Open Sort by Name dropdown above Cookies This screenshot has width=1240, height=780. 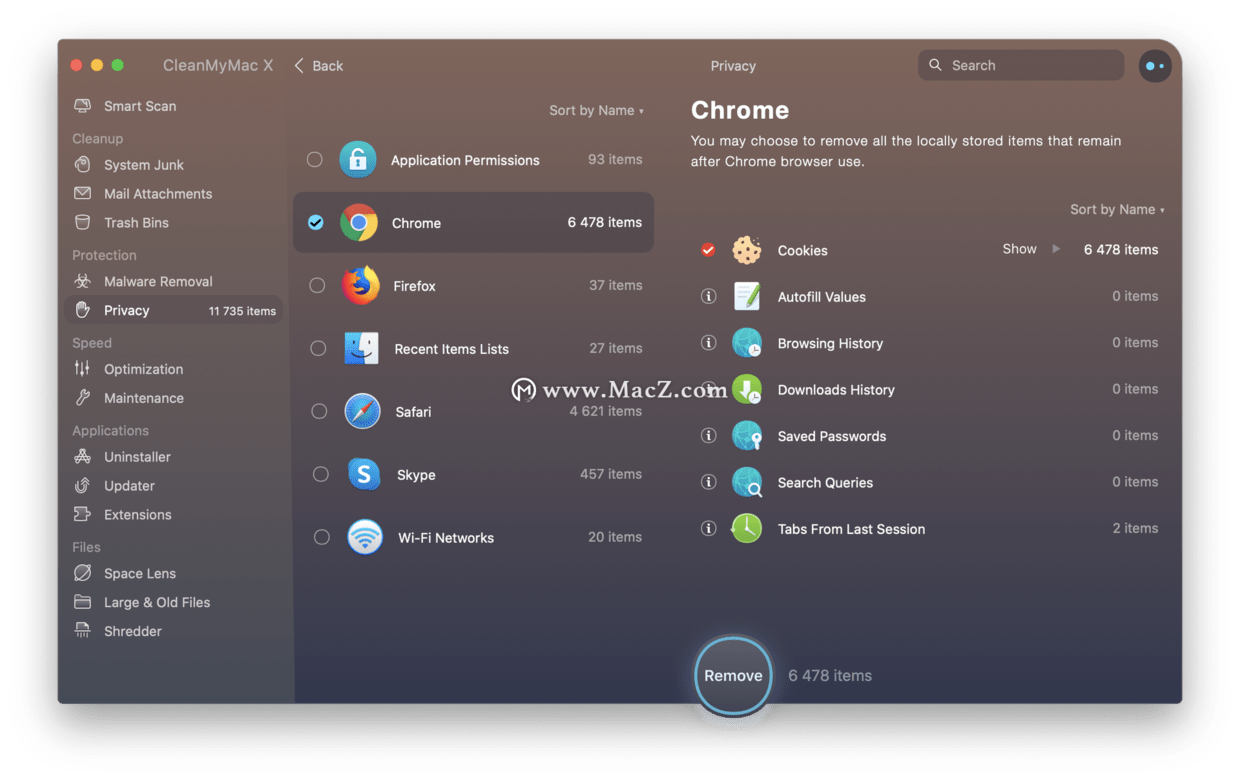point(1117,210)
